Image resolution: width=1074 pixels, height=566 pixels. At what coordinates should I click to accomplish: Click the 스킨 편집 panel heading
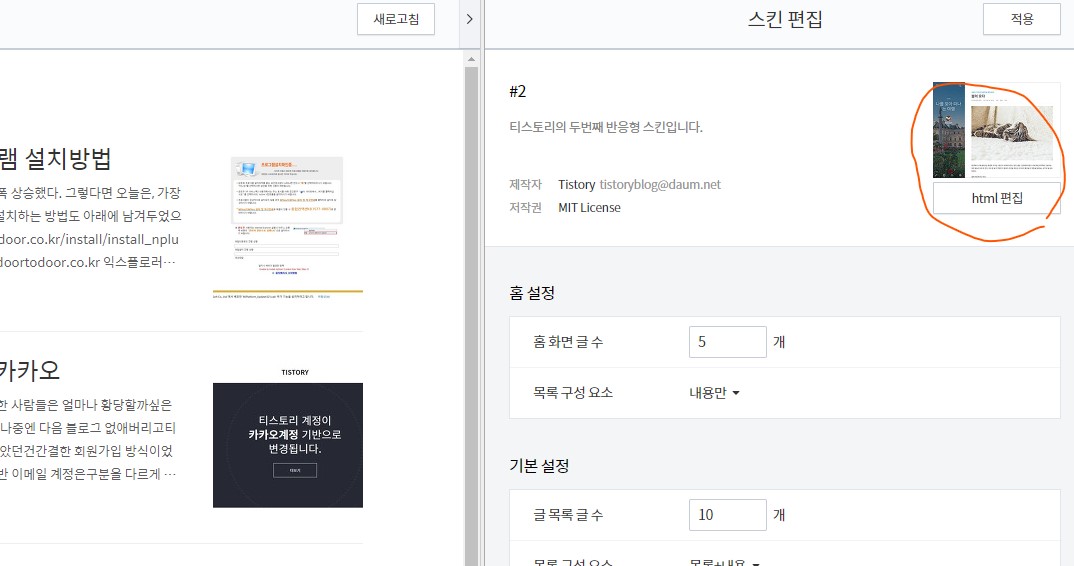785,19
